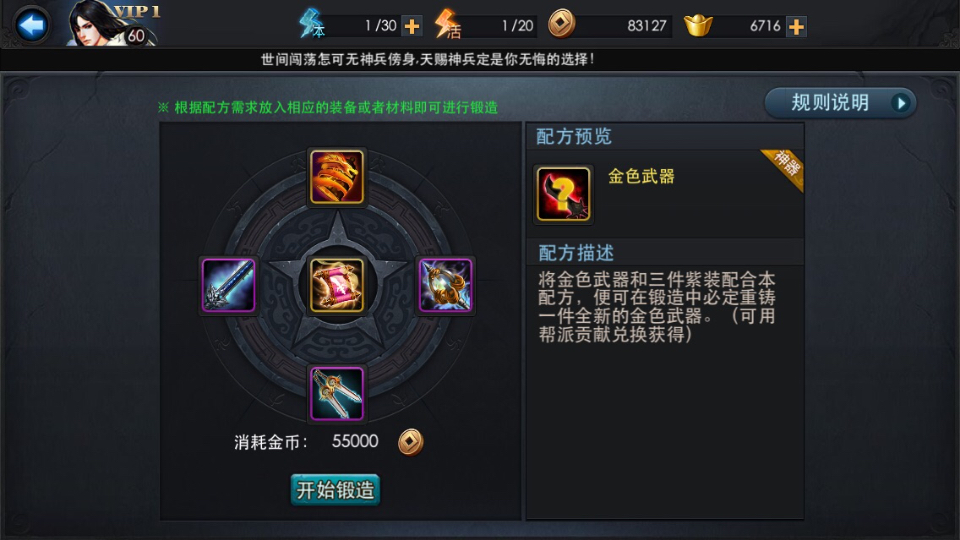Select the center recipe scroll slot
The image size is (960, 540).
[x=337, y=285]
